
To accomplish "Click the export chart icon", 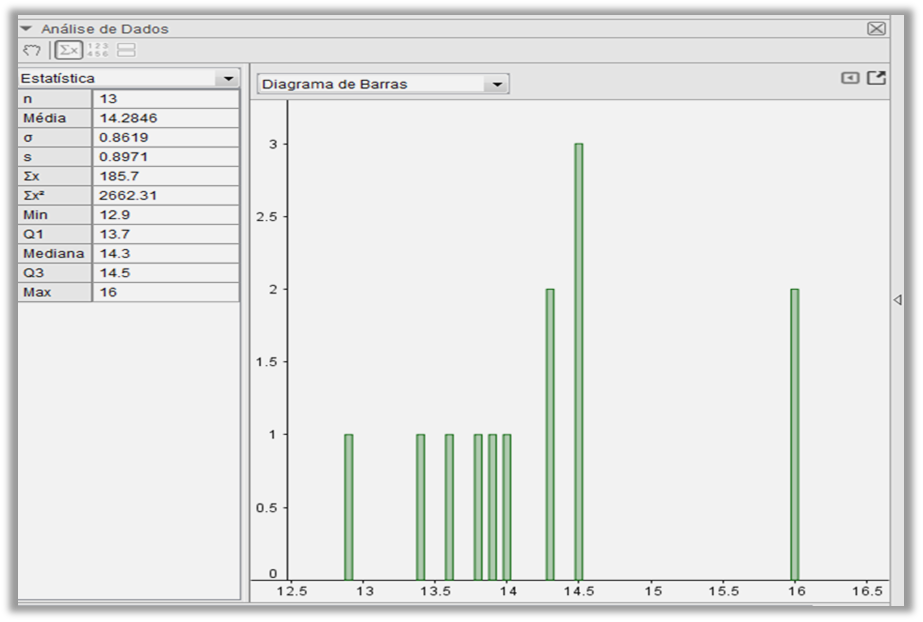I will pyautogui.click(x=876, y=78).
